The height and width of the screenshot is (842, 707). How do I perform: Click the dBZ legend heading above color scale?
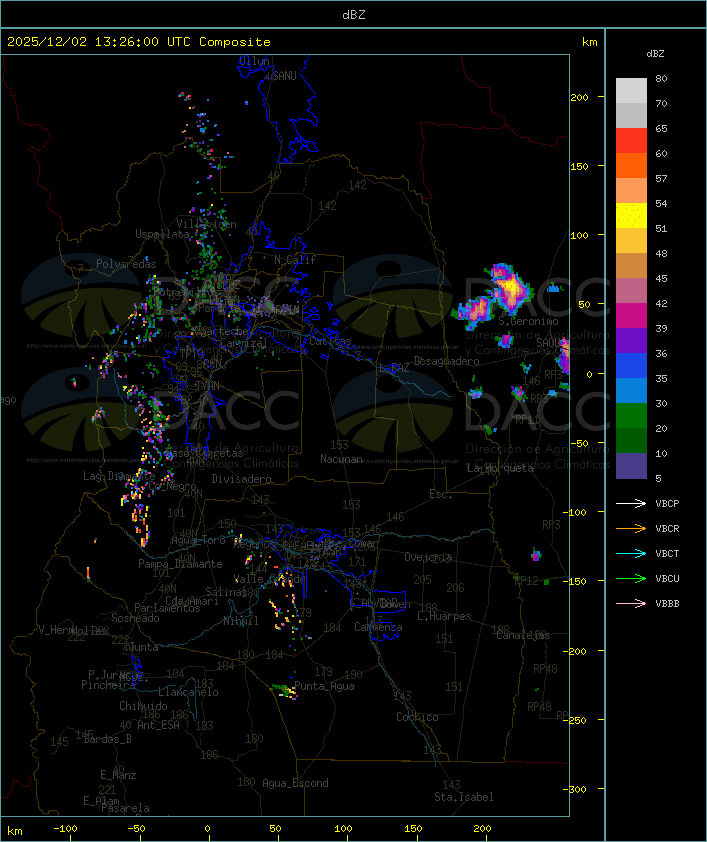tap(655, 54)
